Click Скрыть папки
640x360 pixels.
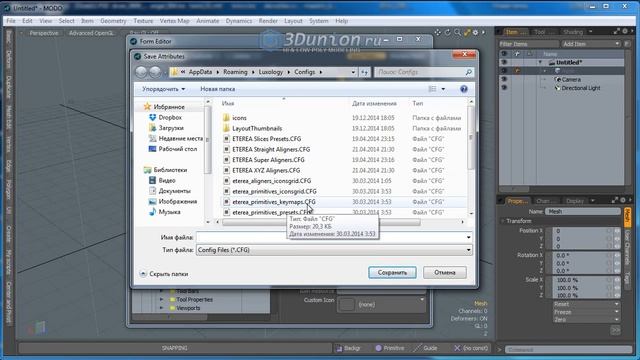(164, 274)
